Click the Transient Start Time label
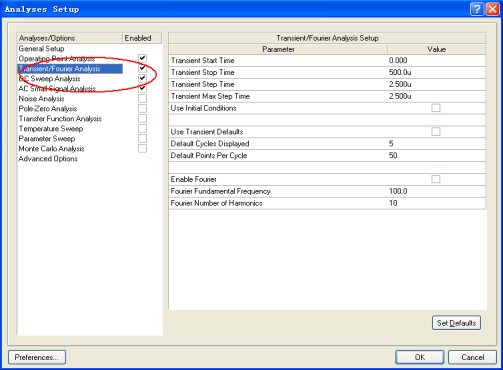Image resolution: width=503 pixels, height=370 pixels. pyautogui.click(x=203, y=61)
